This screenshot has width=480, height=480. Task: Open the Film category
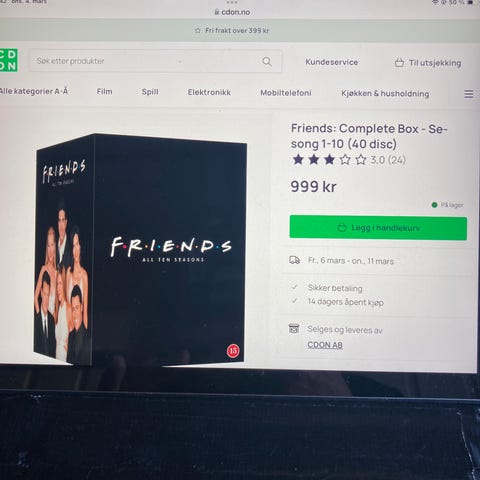[104, 91]
